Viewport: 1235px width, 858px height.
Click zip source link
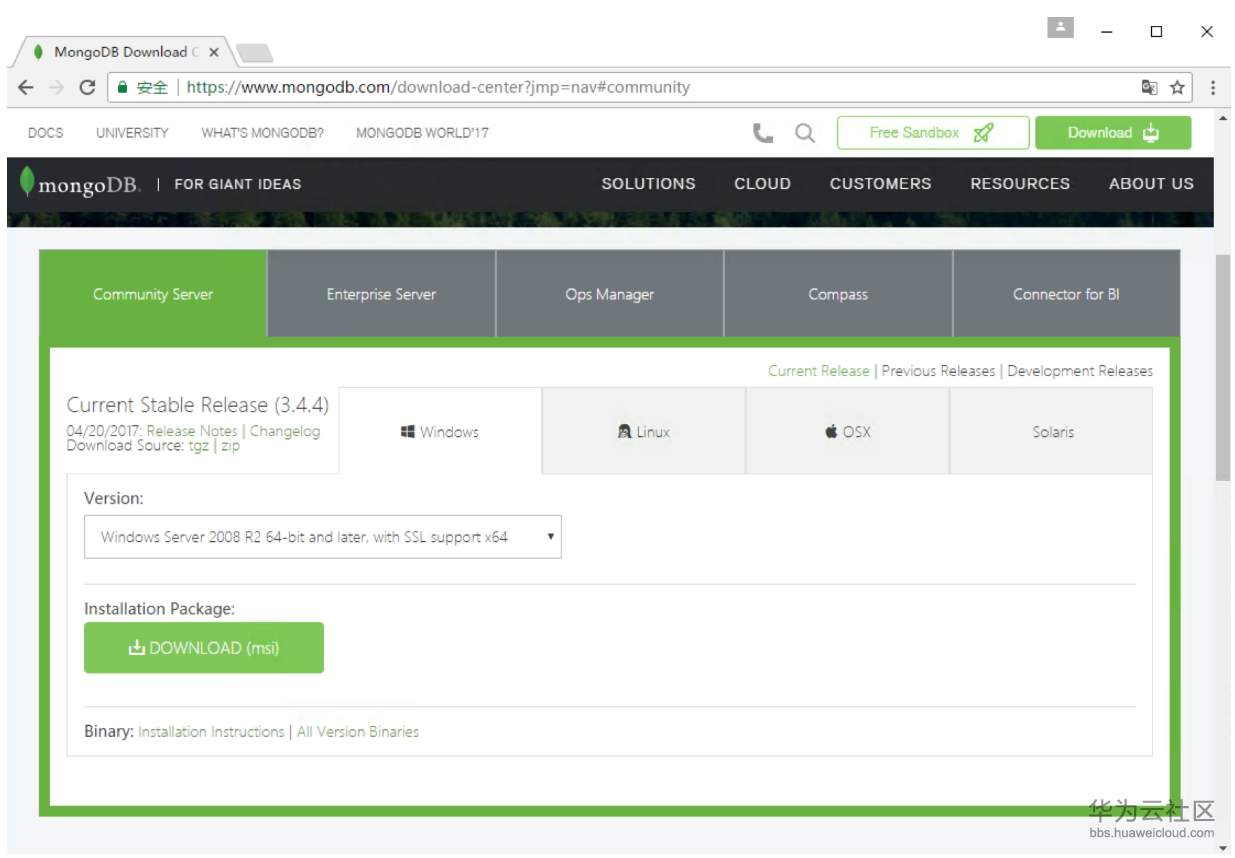pyautogui.click(x=230, y=446)
